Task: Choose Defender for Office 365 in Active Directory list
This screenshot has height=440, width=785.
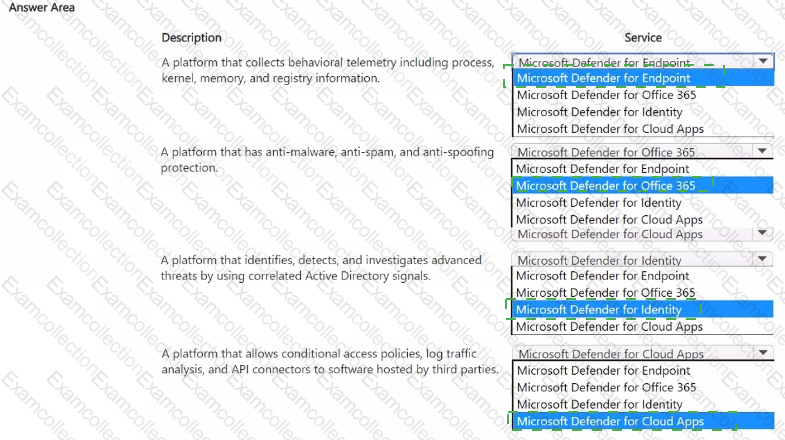Action: click(x=606, y=293)
